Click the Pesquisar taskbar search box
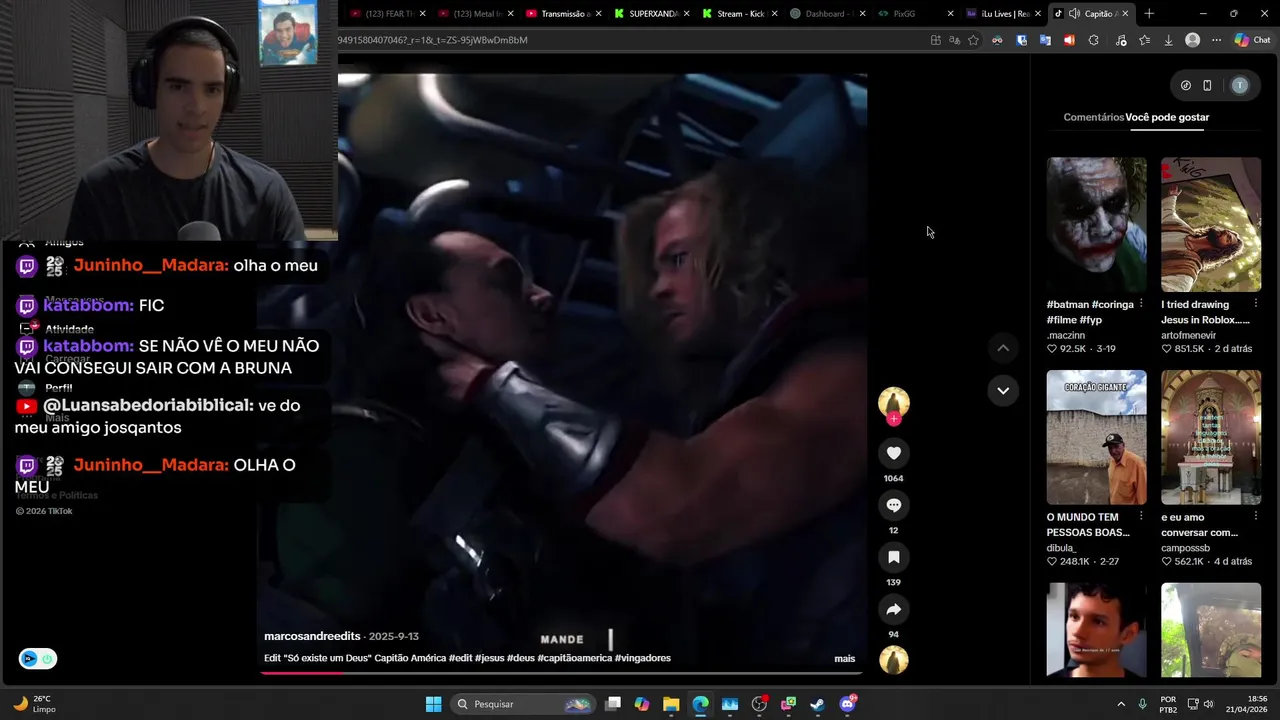Image resolution: width=1280 pixels, height=720 pixels. tap(524, 704)
